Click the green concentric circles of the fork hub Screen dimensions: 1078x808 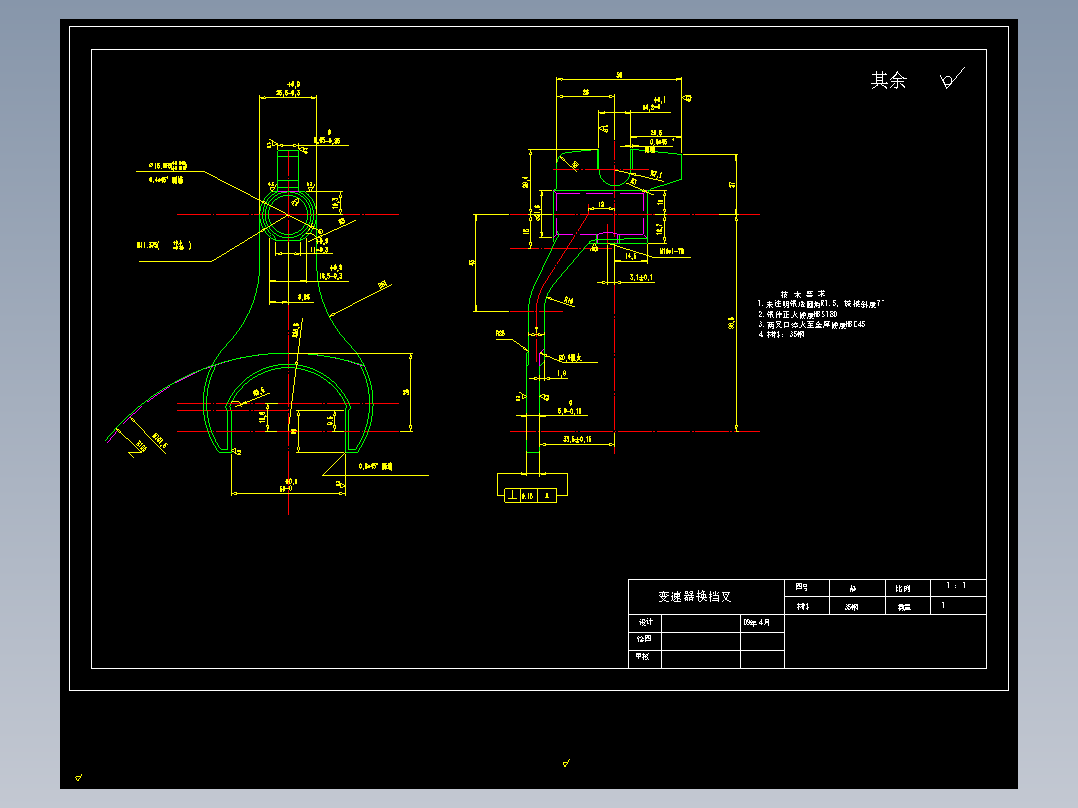click(x=288, y=215)
